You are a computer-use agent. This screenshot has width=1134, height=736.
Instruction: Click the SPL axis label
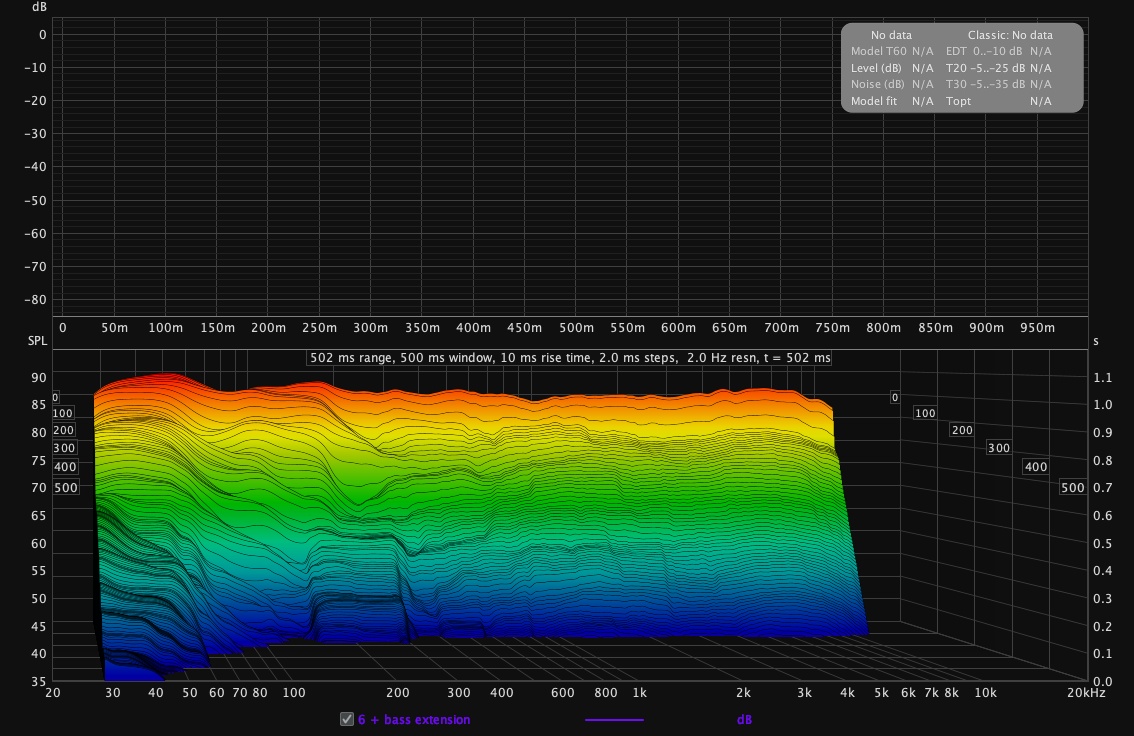tap(38, 341)
